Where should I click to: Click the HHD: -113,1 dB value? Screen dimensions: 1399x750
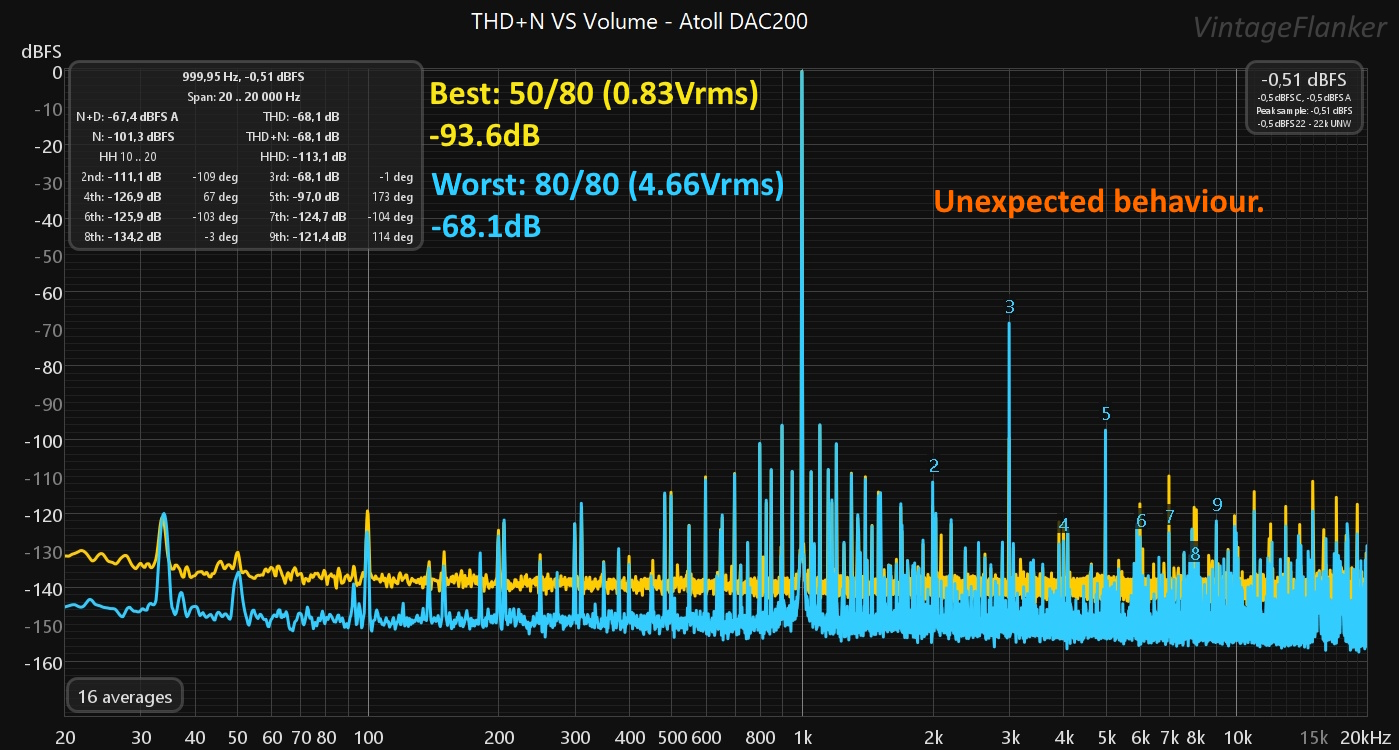303,157
